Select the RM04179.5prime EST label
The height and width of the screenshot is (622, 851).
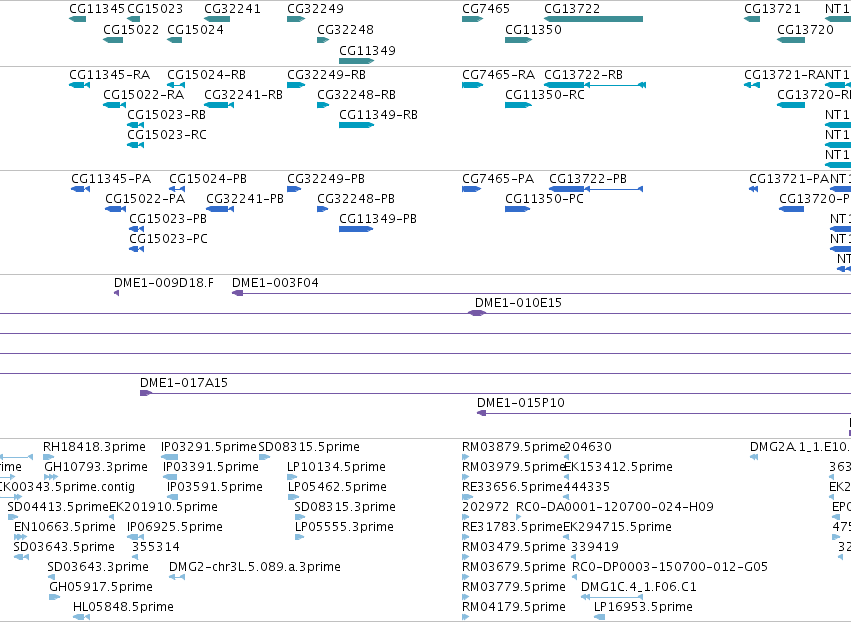pyautogui.click(x=513, y=607)
